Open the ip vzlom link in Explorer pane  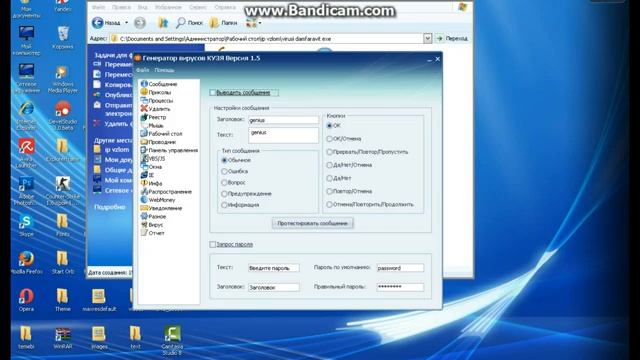coord(117,149)
